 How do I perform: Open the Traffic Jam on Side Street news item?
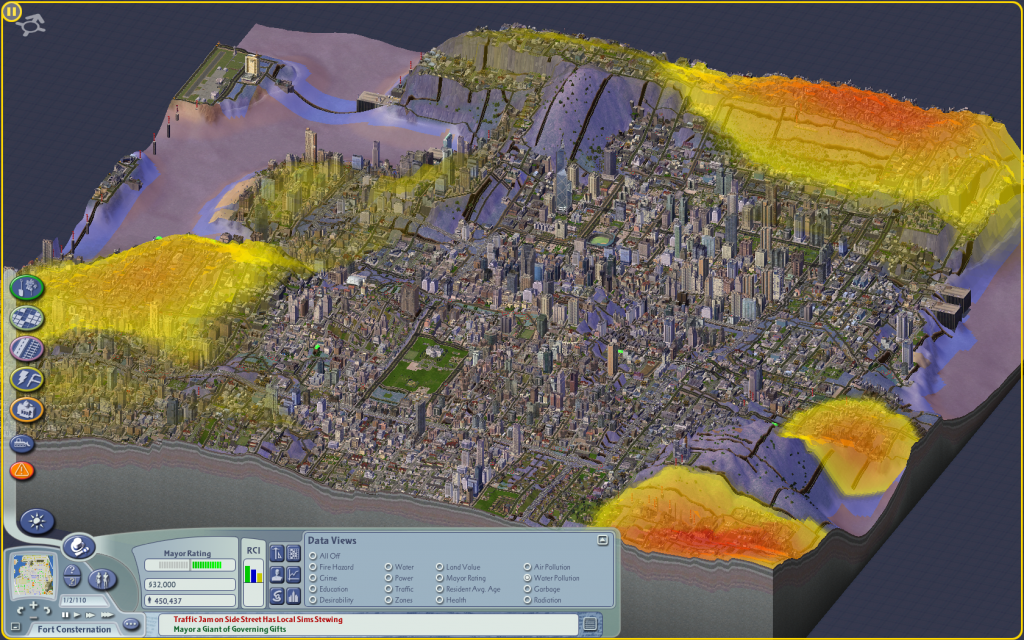click(258, 619)
